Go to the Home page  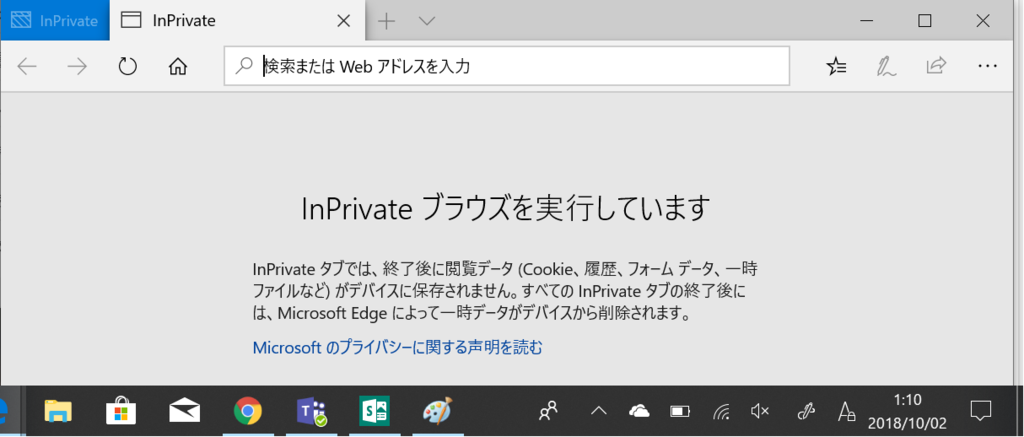(178, 66)
